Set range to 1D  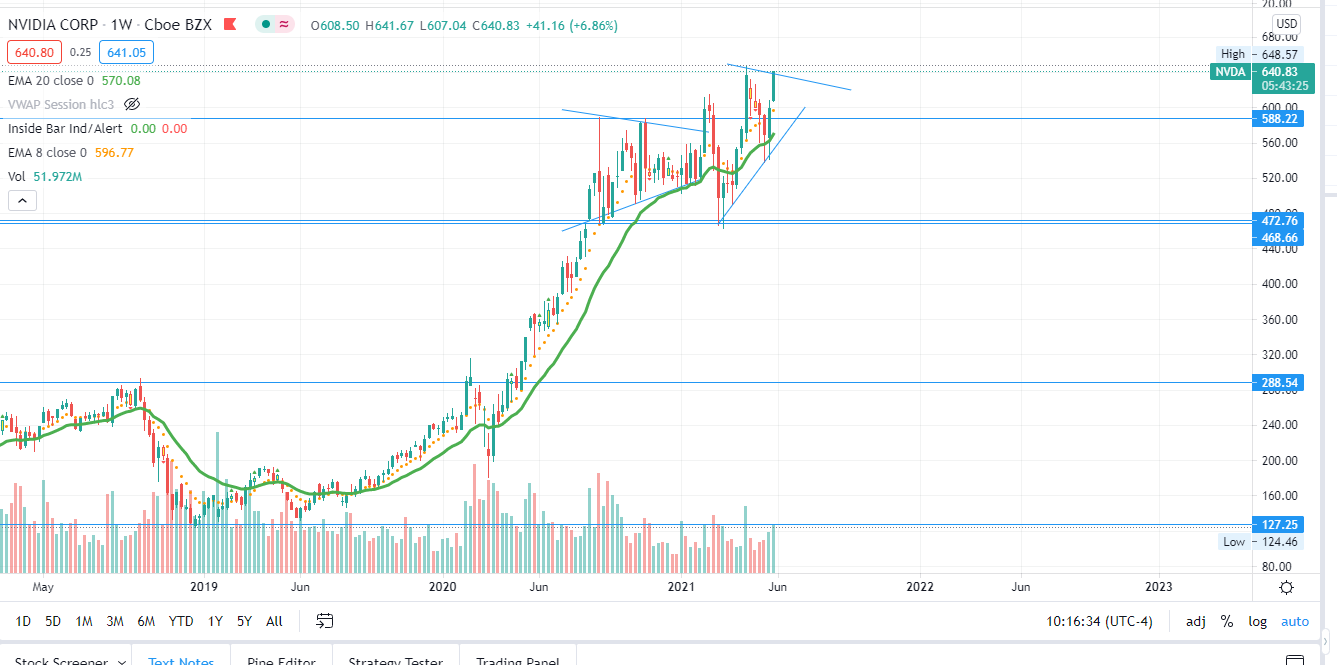pyautogui.click(x=23, y=621)
